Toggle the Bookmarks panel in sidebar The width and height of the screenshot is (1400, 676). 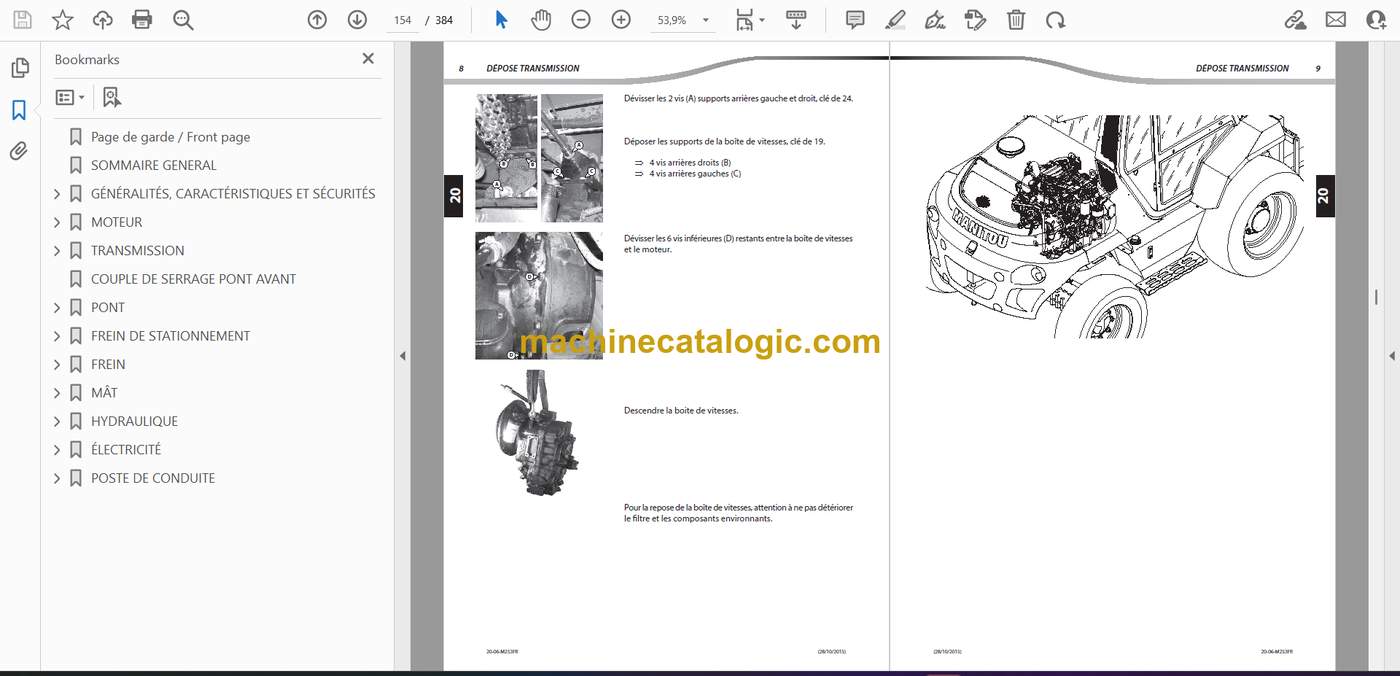coord(19,110)
